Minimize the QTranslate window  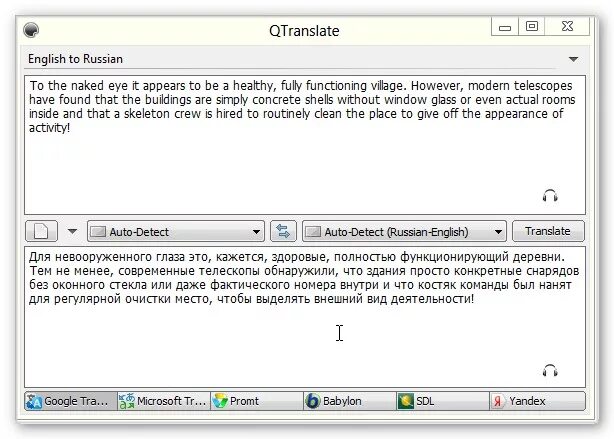click(x=505, y=27)
